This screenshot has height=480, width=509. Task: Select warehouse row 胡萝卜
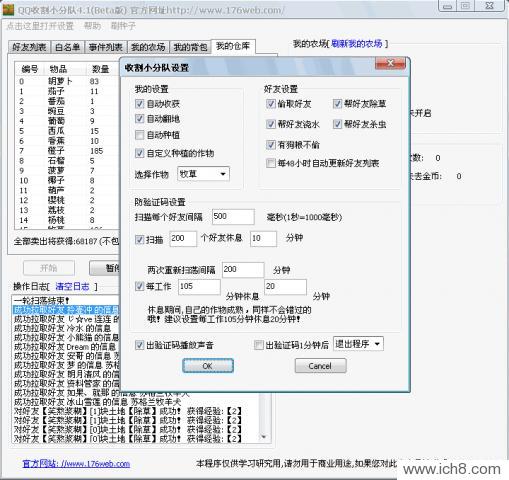68,81
